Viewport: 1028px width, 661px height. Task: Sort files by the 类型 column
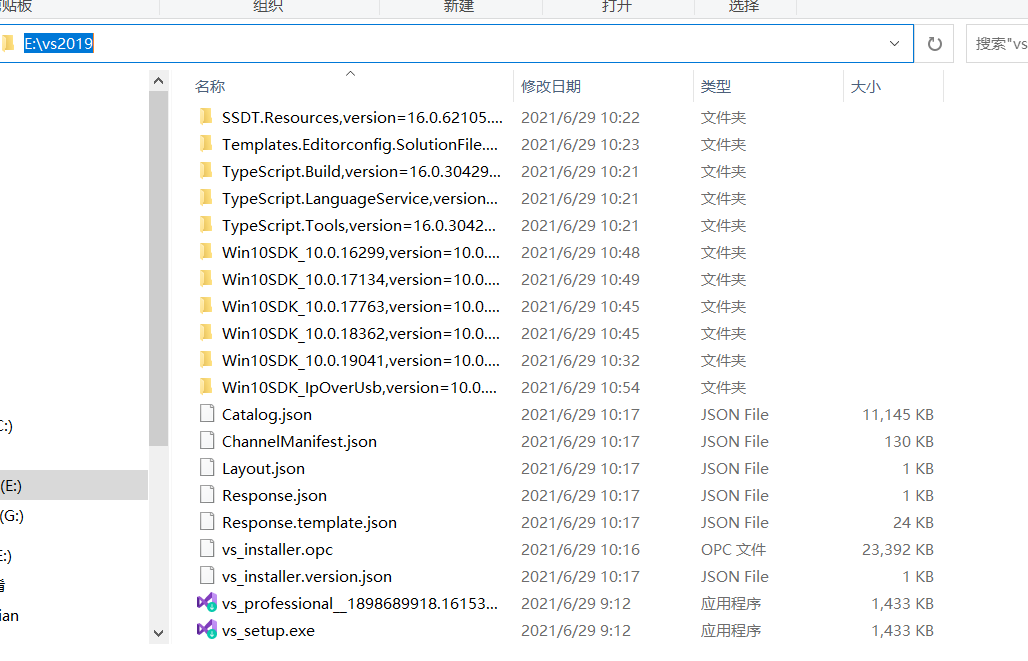pos(715,86)
